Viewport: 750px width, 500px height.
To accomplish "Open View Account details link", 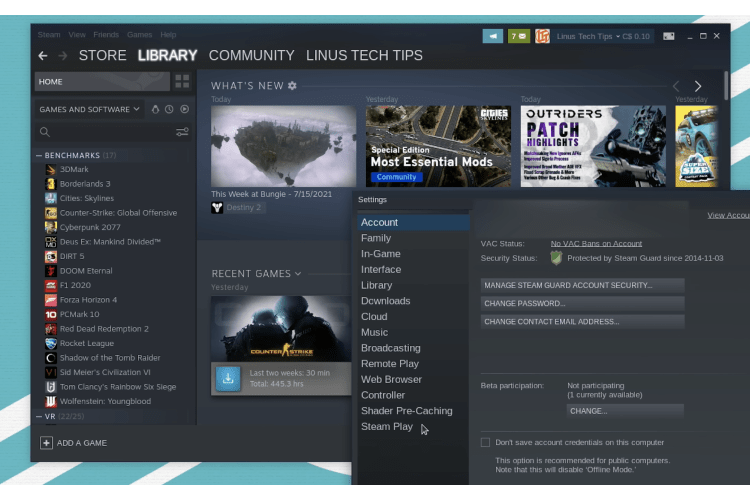I will coord(728,215).
